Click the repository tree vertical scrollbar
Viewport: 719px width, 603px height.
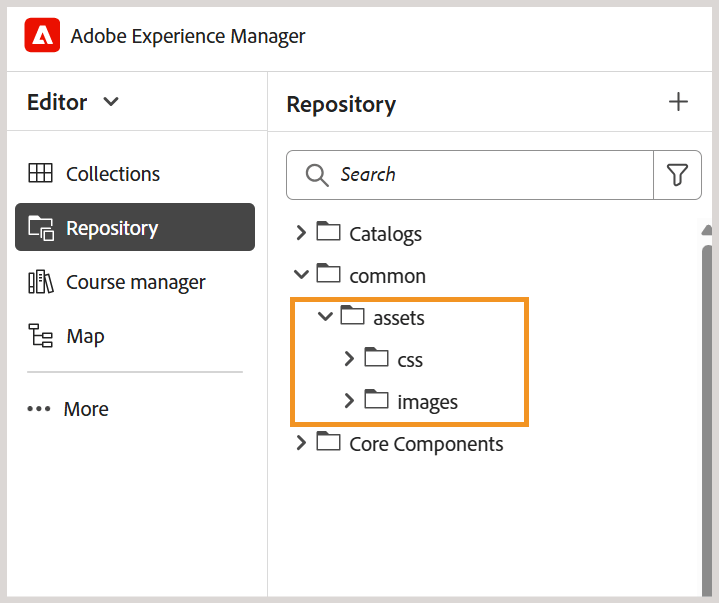[707, 400]
